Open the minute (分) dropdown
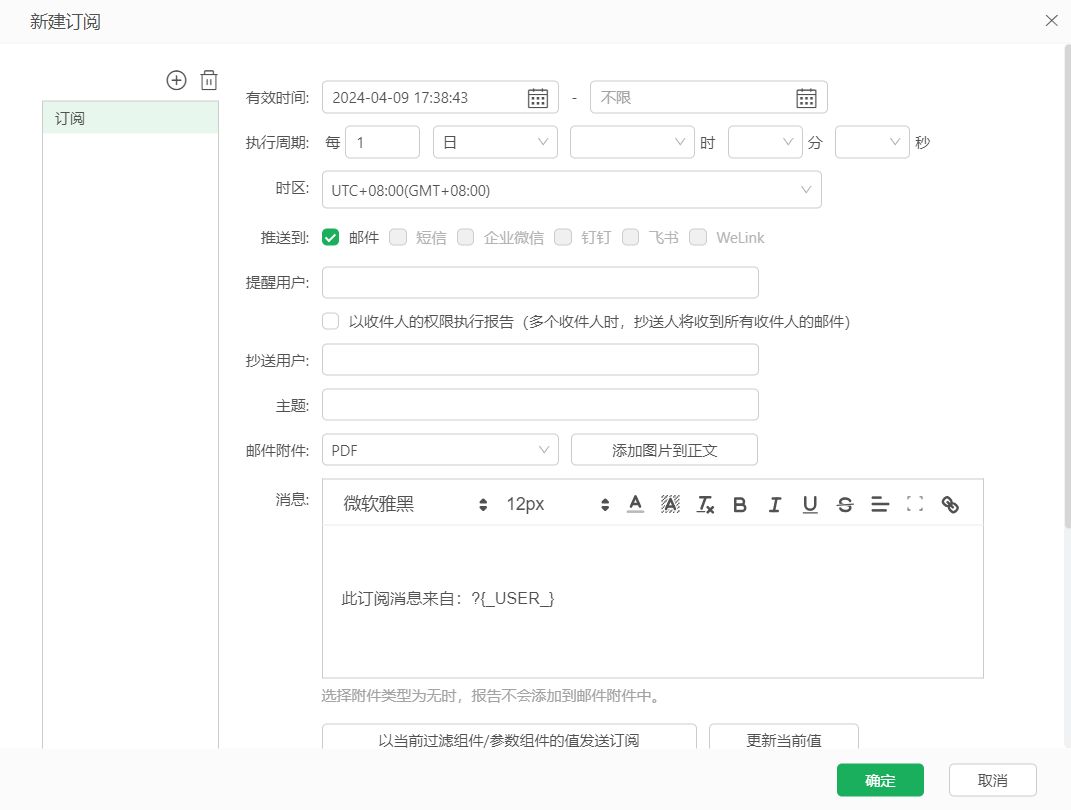Screen dimensions: 1071x810 point(765,142)
